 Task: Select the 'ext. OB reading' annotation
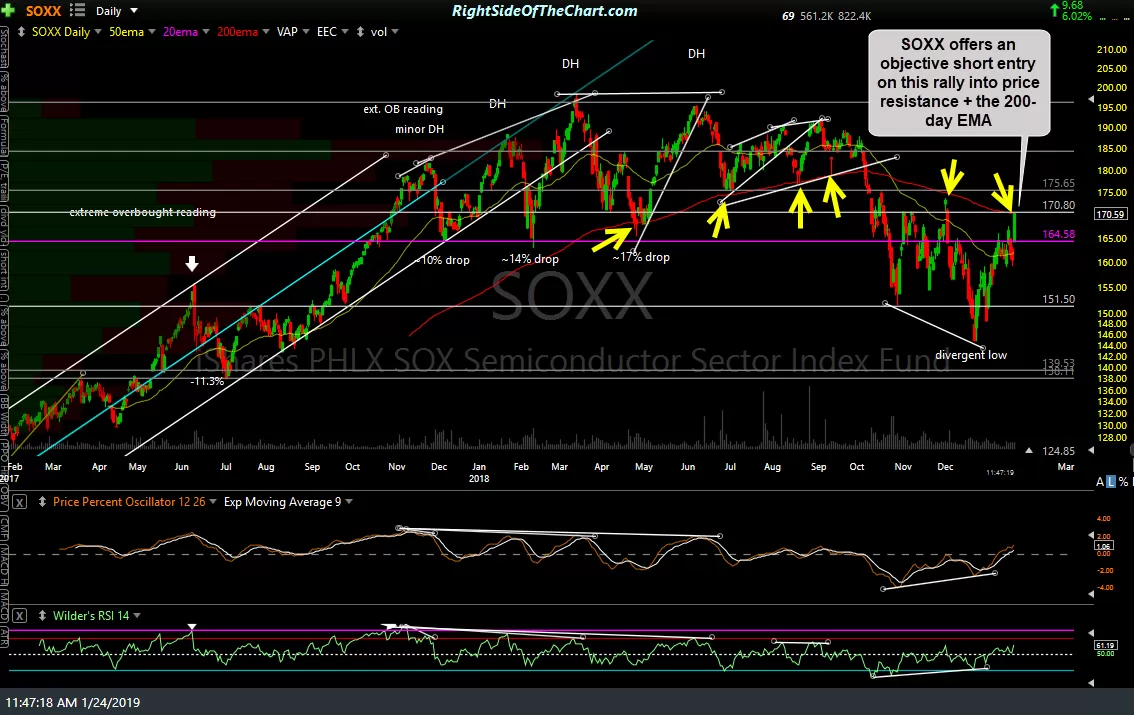point(403,109)
